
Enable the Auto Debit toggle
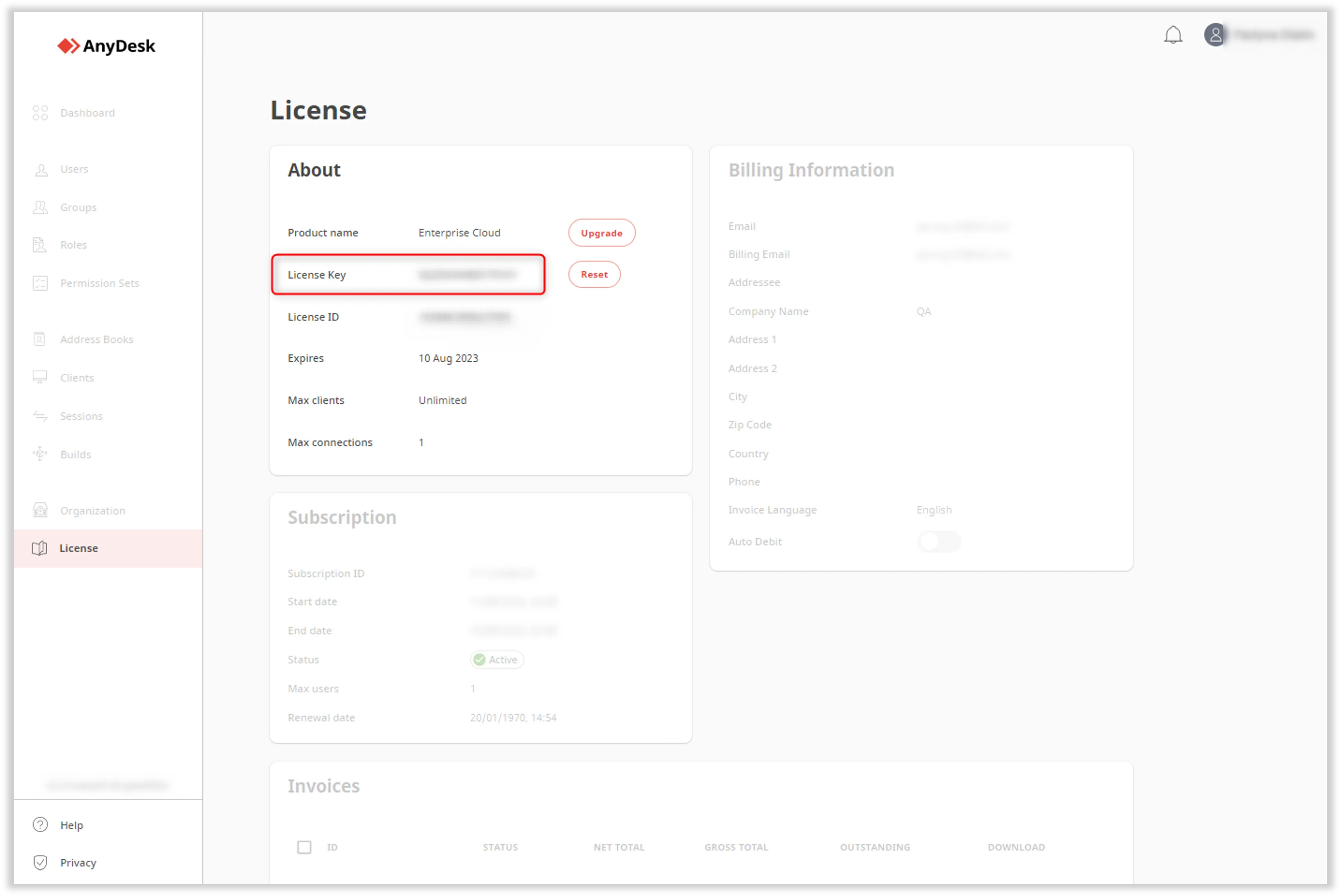pyautogui.click(x=939, y=542)
